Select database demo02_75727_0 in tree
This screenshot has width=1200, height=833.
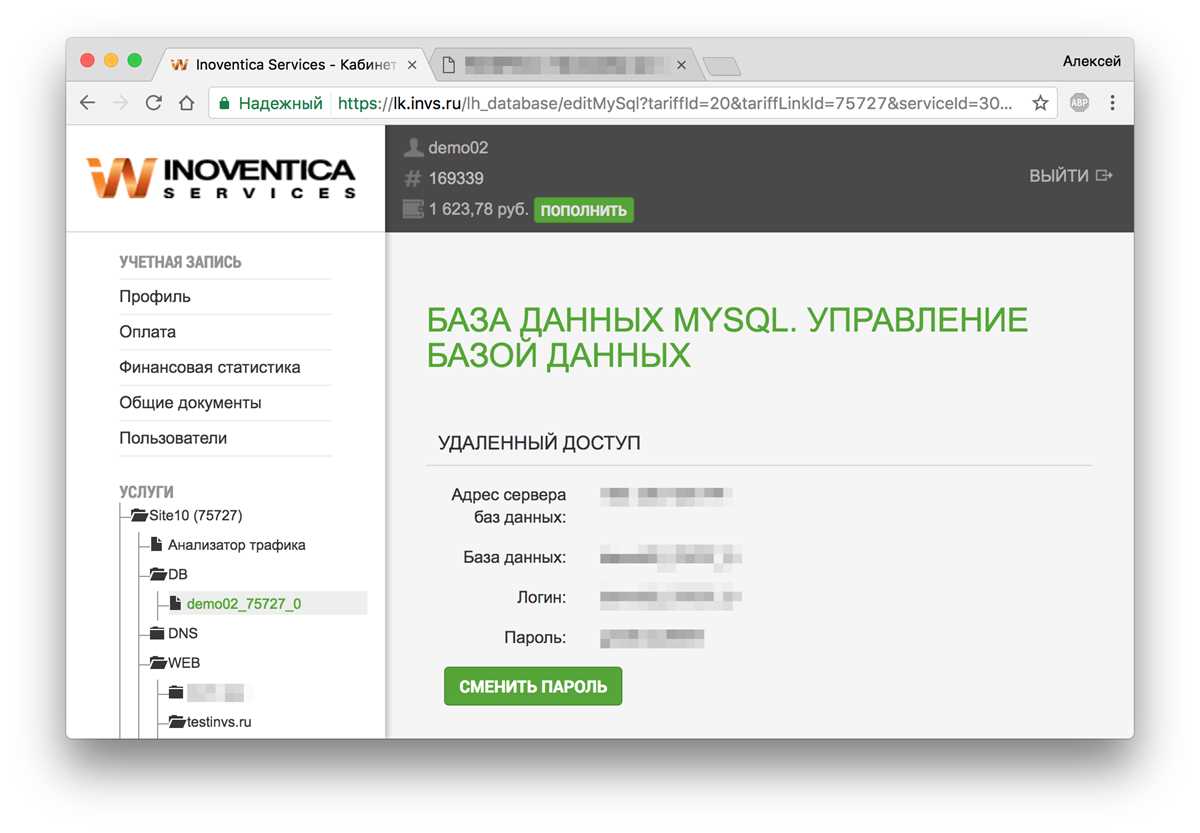coord(243,604)
